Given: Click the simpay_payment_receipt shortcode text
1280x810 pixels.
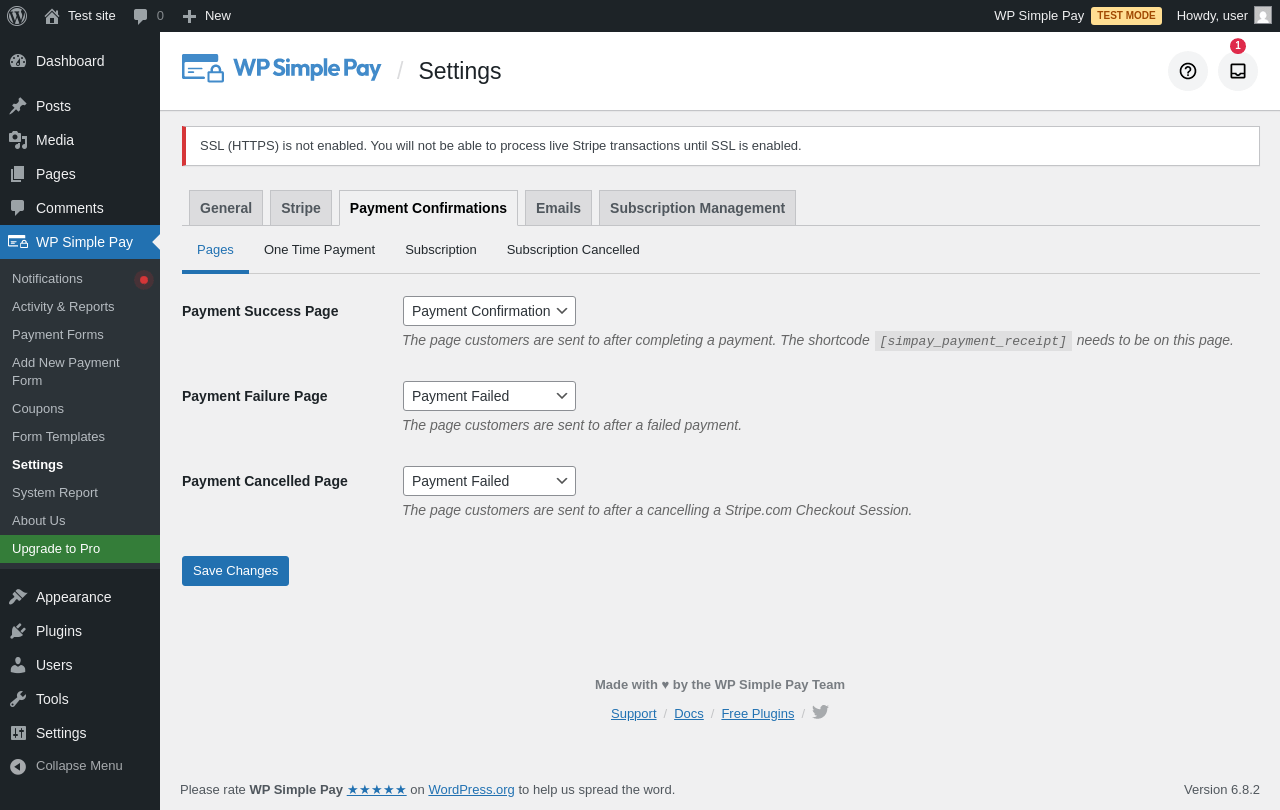Looking at the screenshot, I should (x=973, y=341).
